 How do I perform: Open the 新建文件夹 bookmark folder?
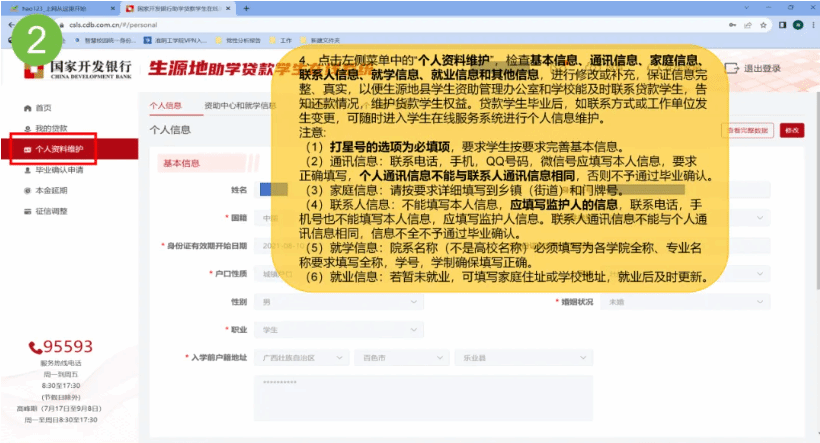coord(320,40)
